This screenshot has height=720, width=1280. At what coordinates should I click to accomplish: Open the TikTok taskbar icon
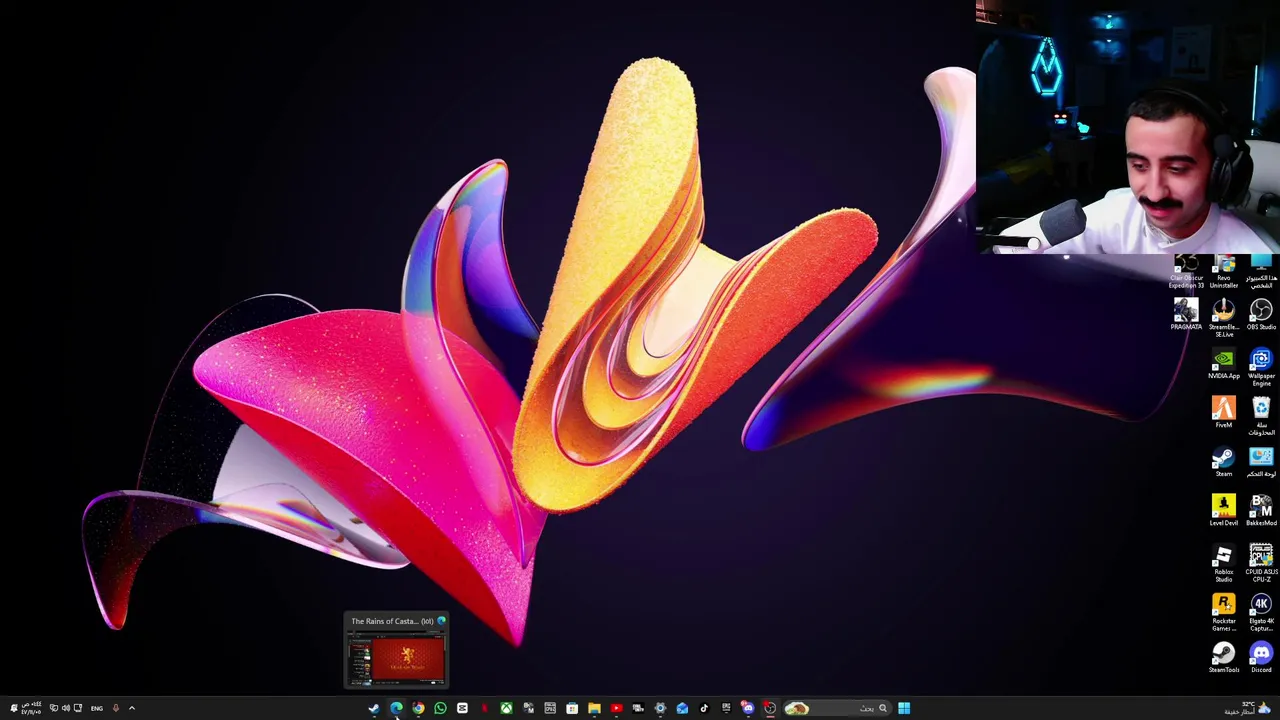tap(704, 708)
